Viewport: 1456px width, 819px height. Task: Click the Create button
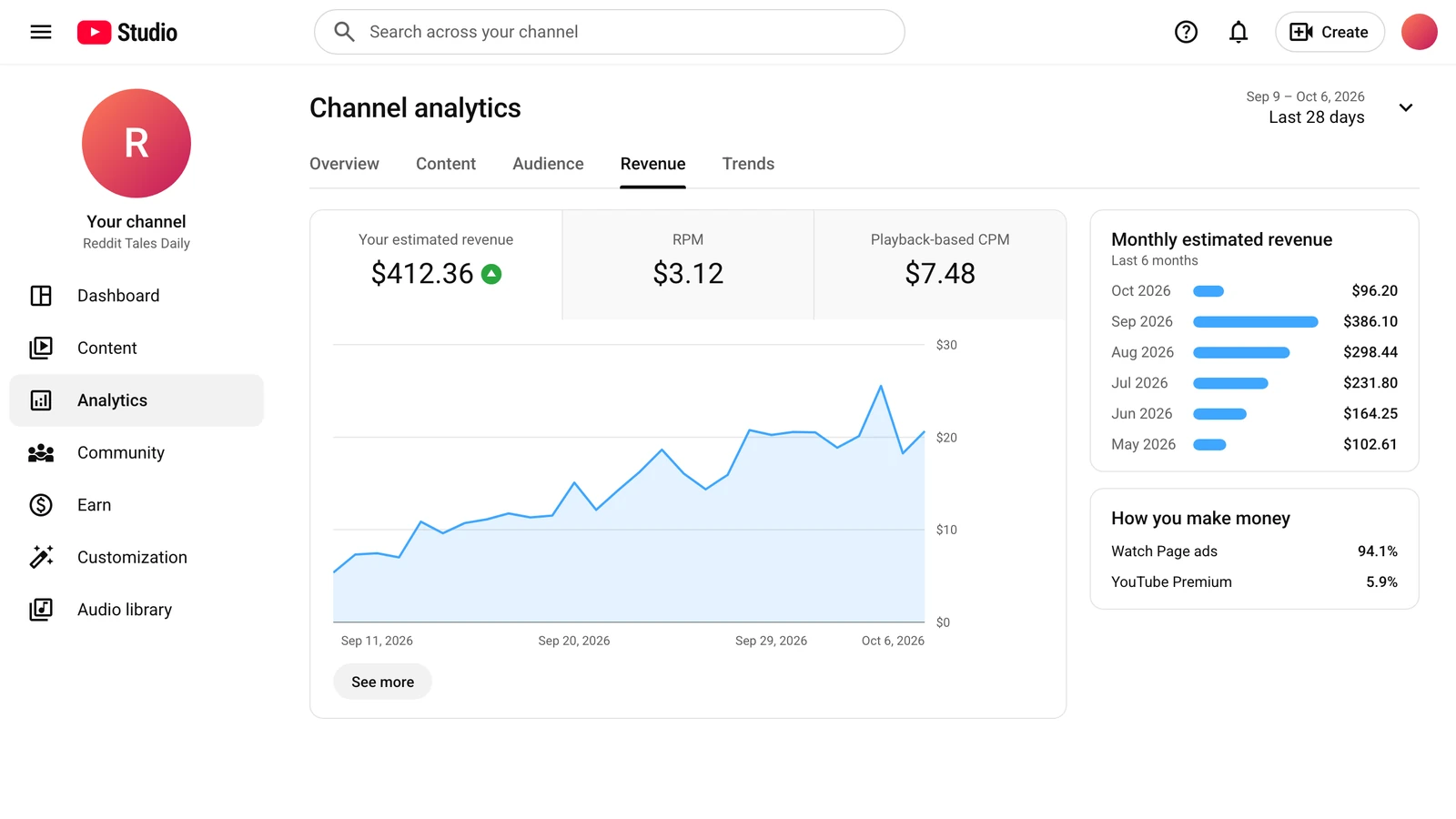click(1330, 32)
